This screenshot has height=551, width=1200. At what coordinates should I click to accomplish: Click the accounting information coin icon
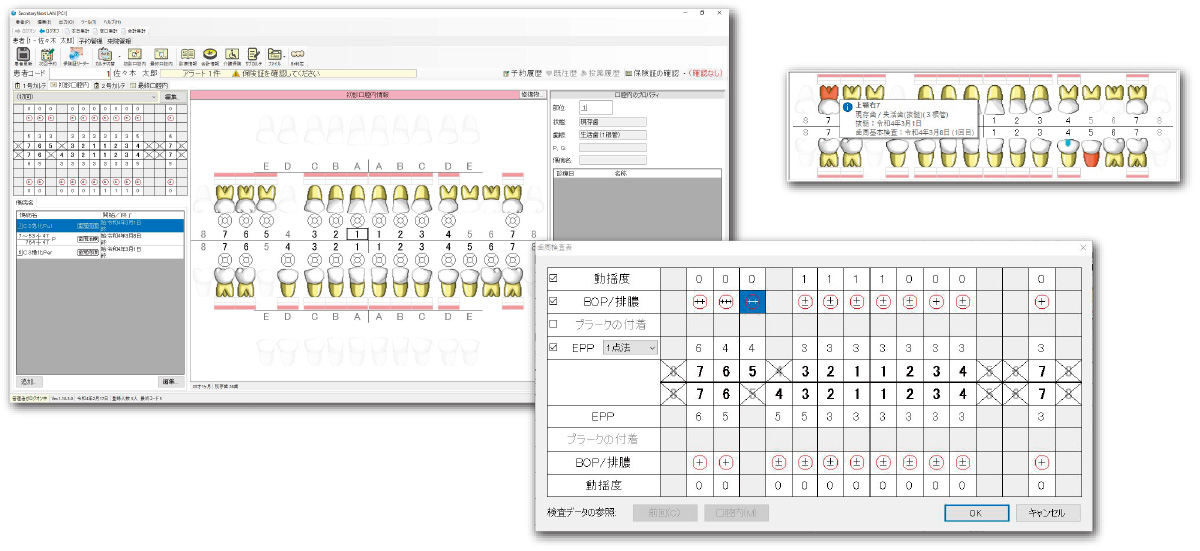210,56
